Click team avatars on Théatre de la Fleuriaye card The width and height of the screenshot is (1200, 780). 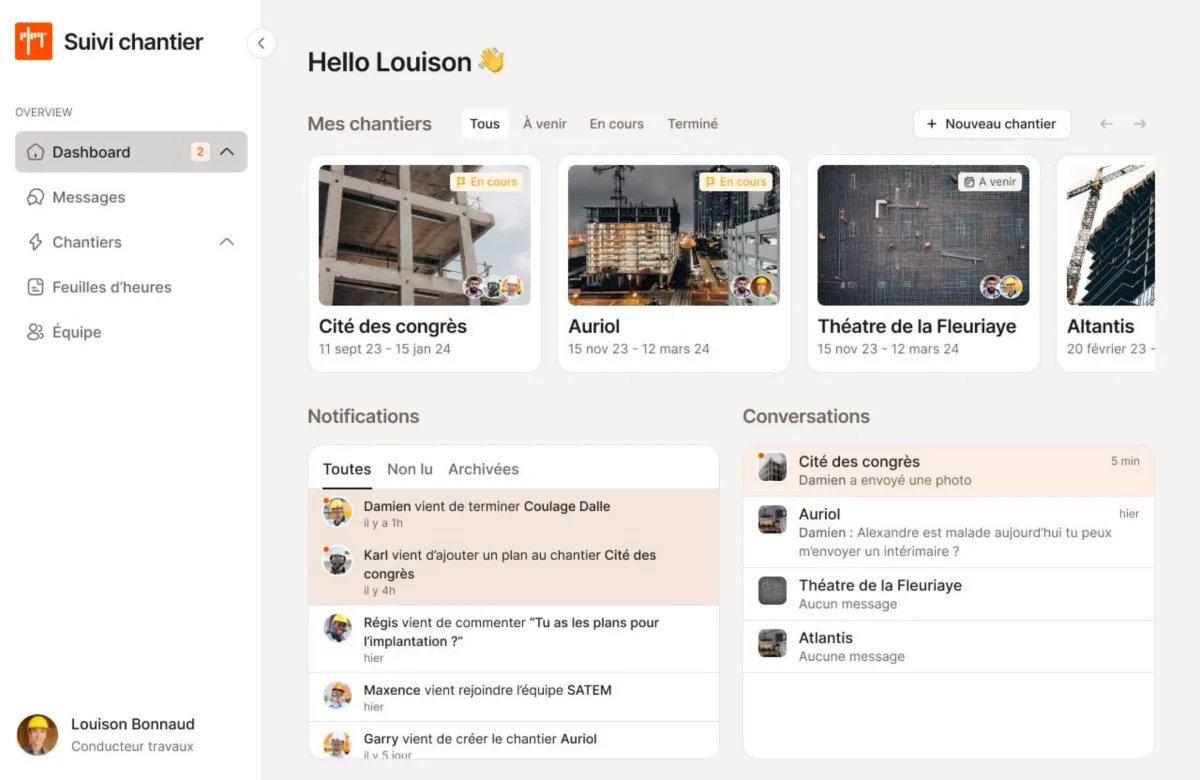coord(1001,288)
